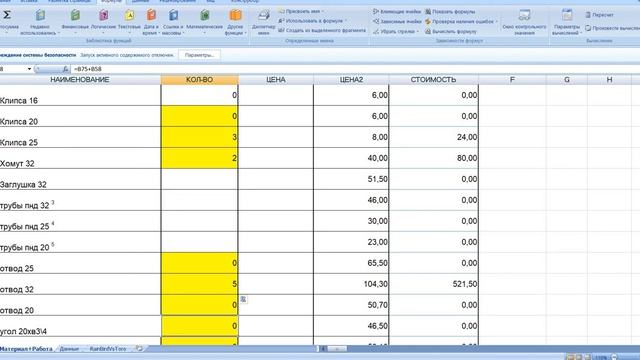Click the formula bar showing =B75+B58
Image resolution: width=640 pixels, height=360 pixels.
(x=355, y=69)
